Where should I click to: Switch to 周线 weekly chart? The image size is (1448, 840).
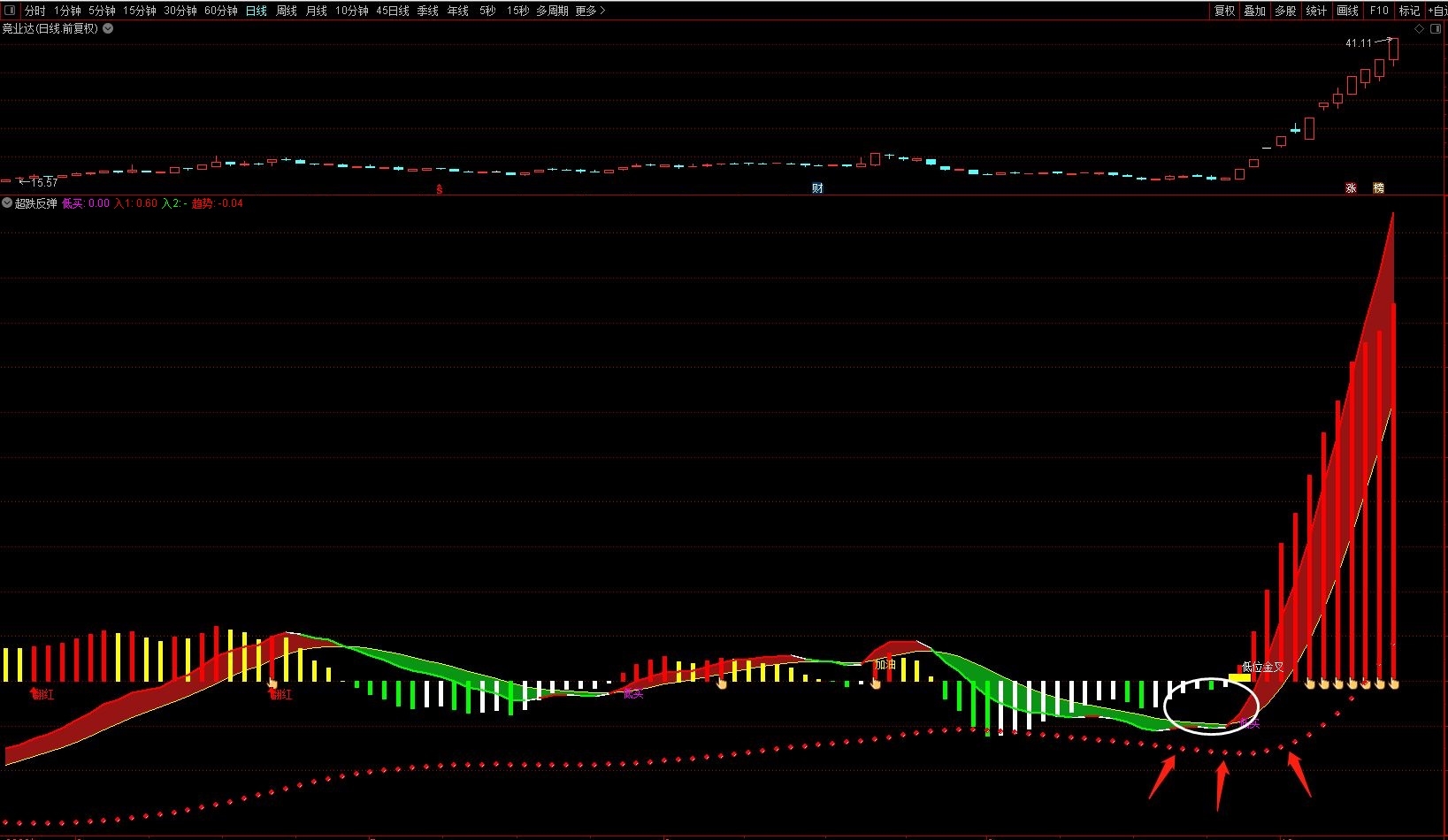point(287,11)
